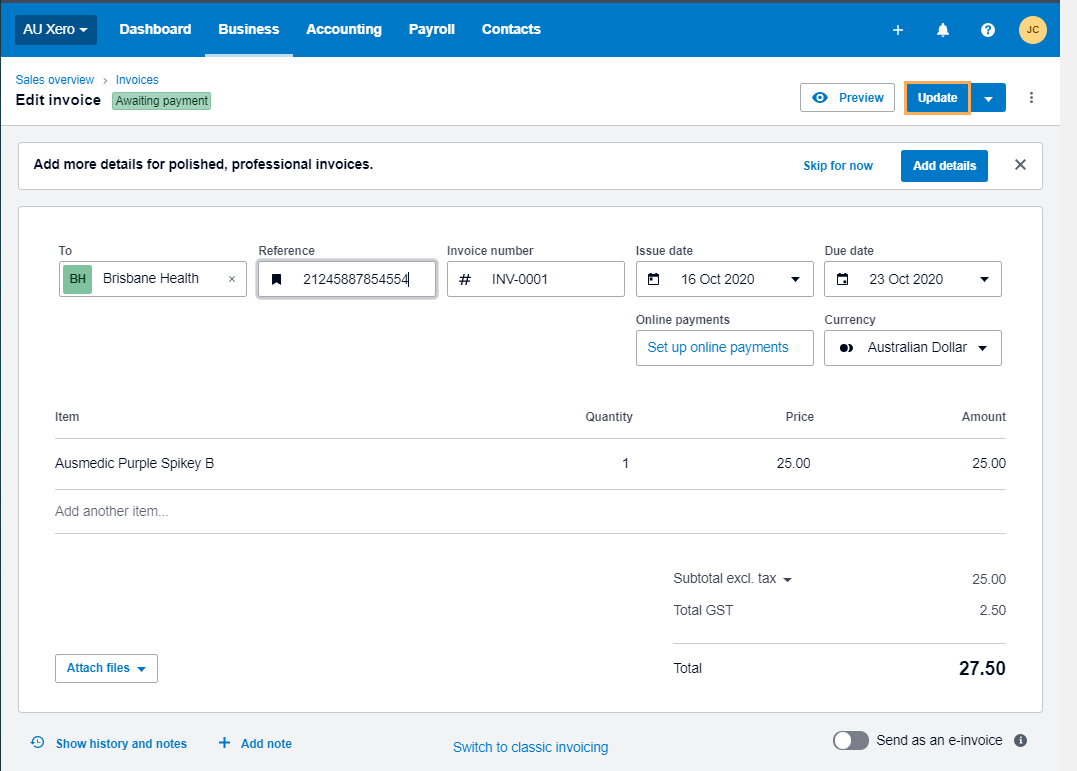1077x771 pixels.
Task: Open the notifications bell icon
Action: click(942, 30)
